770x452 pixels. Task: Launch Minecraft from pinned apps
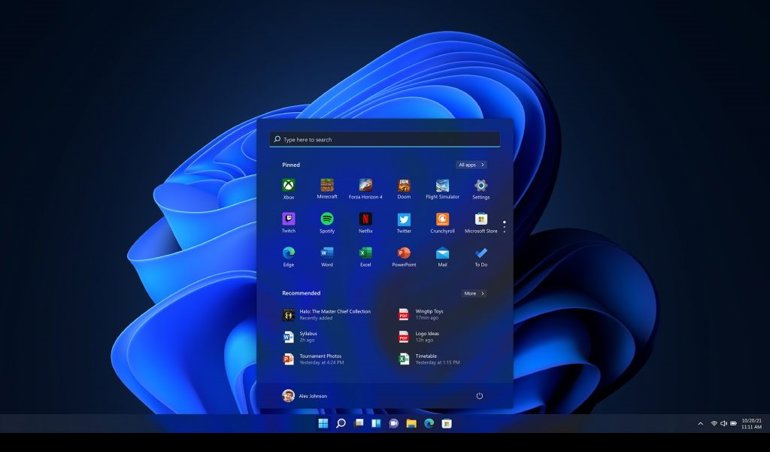click(327, 186)
